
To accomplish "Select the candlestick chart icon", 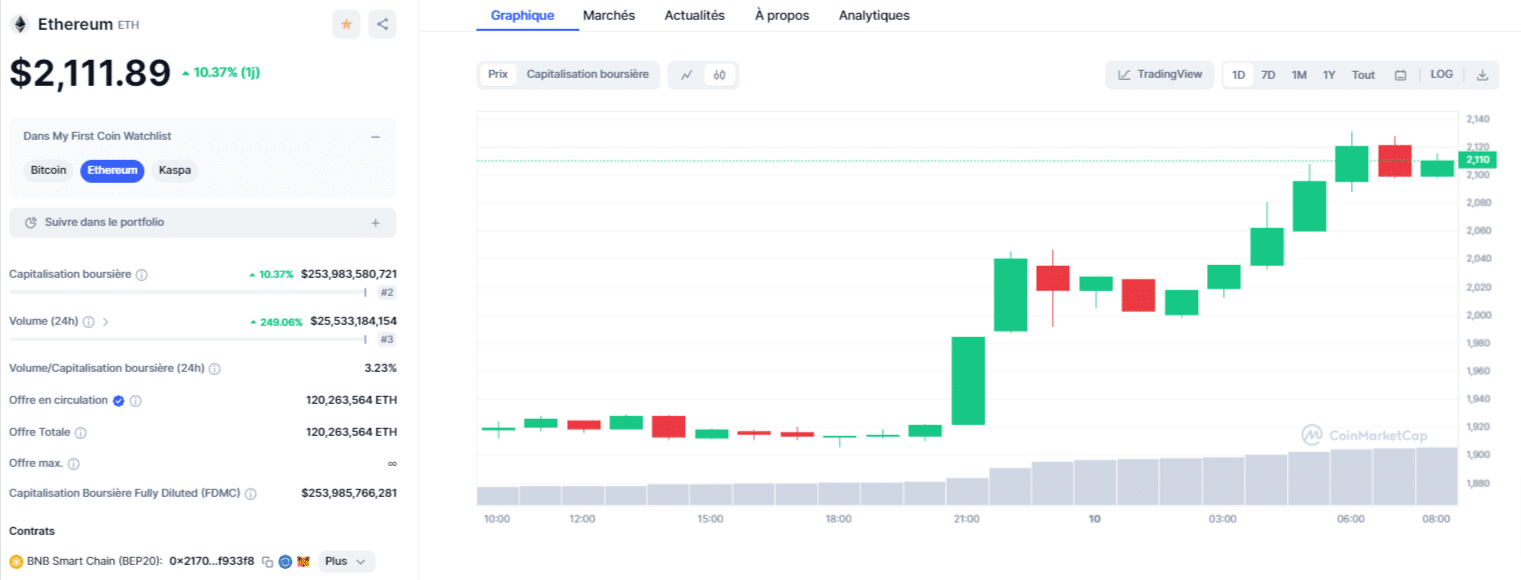I will 719,75.
